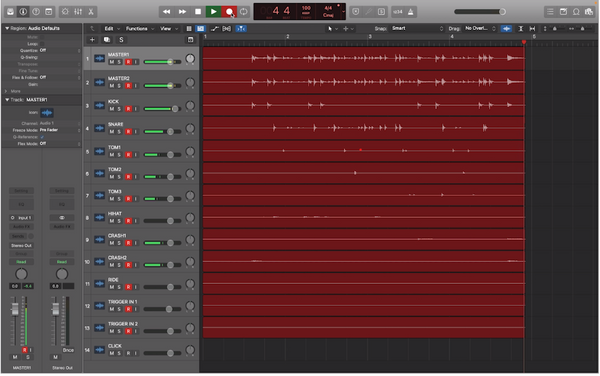Screen dimensions: 600x376
Task: Click the EQ slot on the MASTER1 strip
Action: click(21, 204)
